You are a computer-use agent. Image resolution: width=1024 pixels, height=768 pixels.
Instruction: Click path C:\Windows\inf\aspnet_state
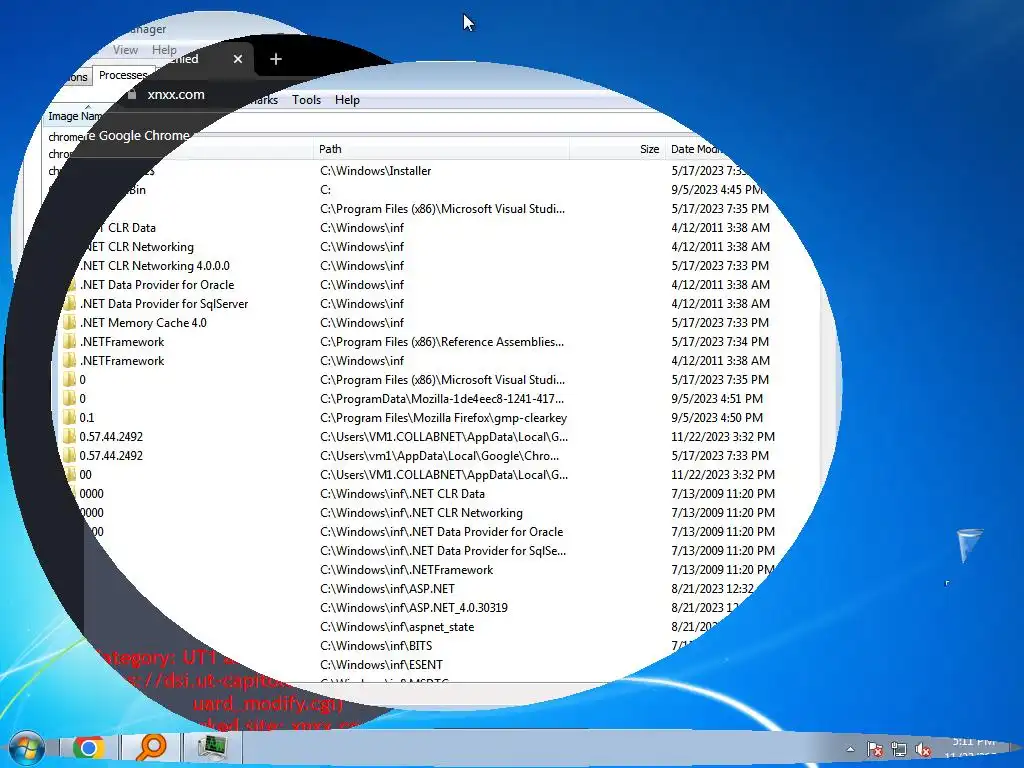(397, 627)
